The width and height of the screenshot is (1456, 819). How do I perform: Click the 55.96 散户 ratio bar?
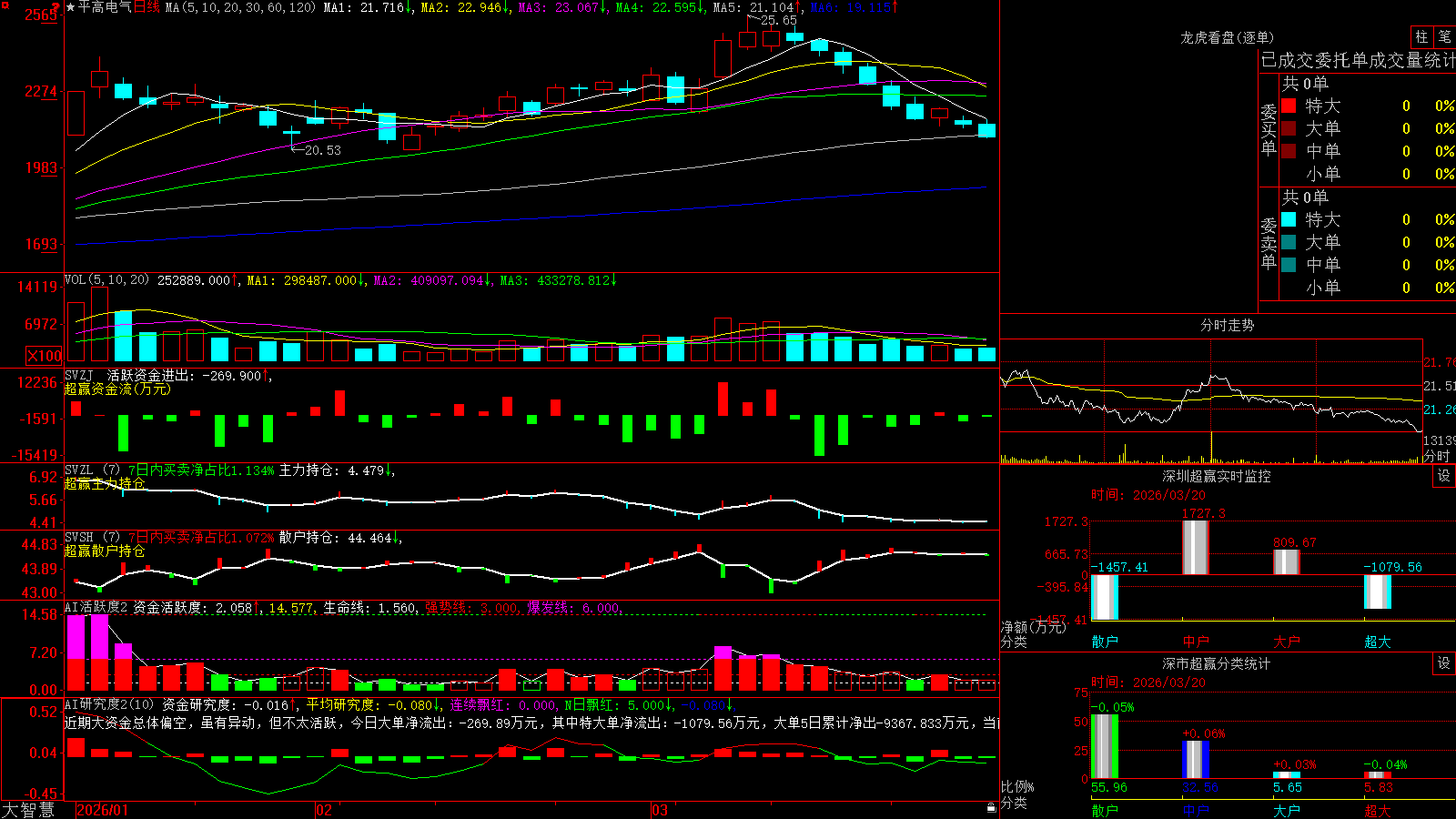coord(1105,747)
